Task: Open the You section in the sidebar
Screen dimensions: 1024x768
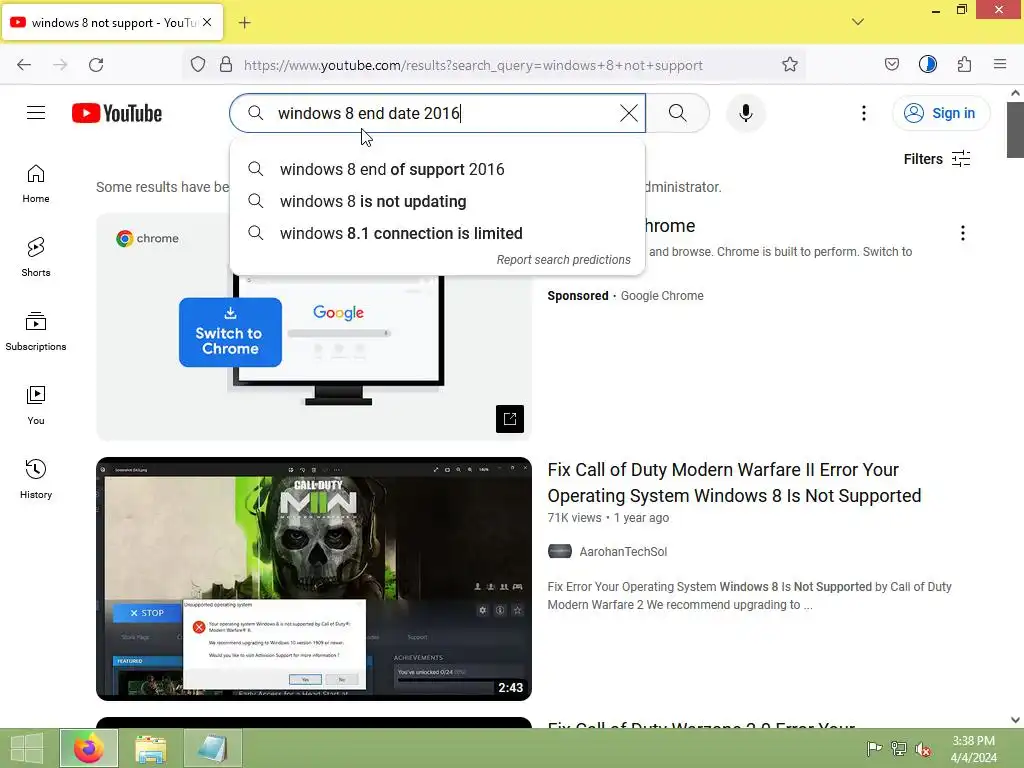Action: click(x=36, y=406)
